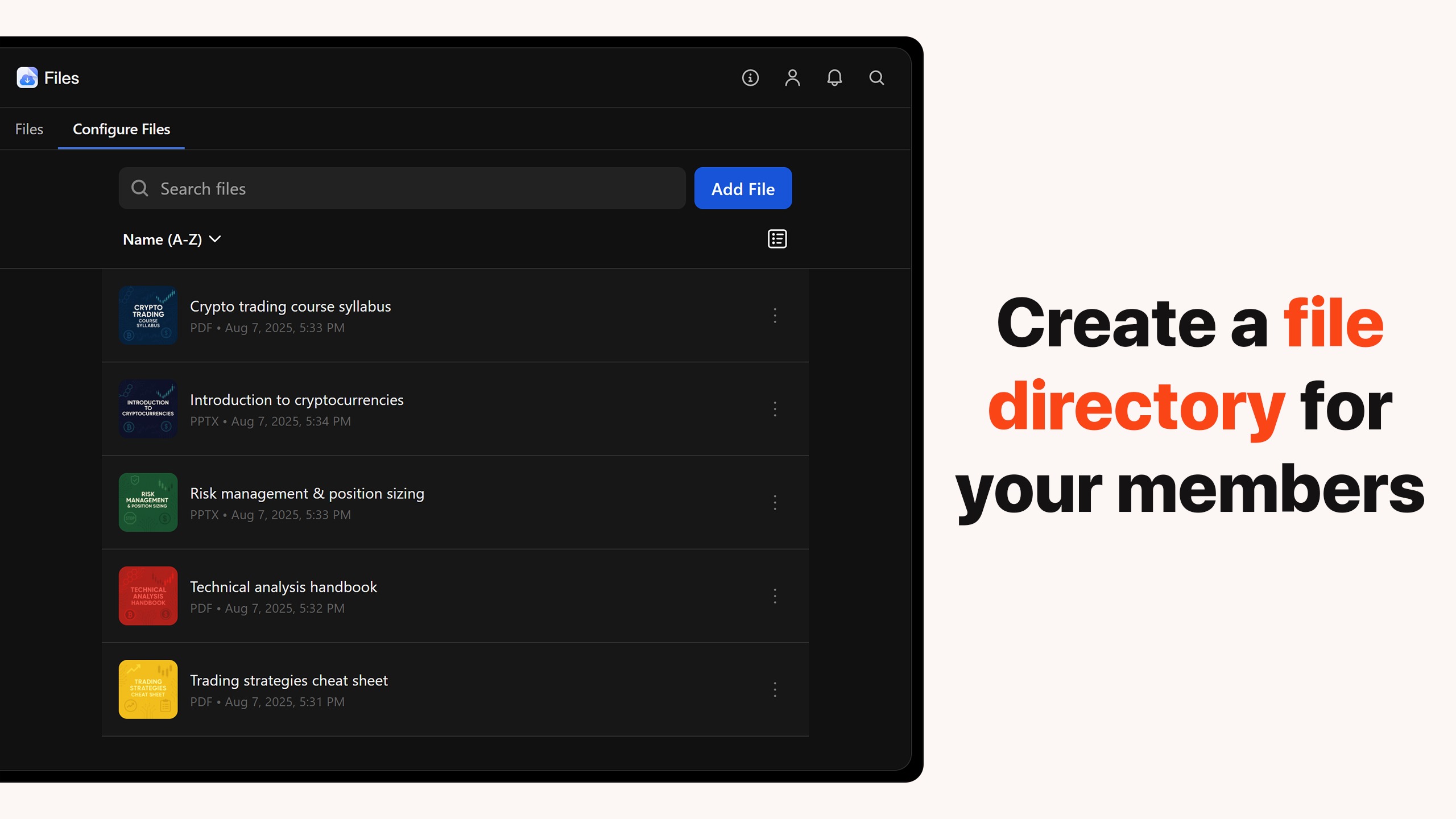Open options menu for Trading strategies cheat sheet
1456x819 pixels.
(775, 690)
